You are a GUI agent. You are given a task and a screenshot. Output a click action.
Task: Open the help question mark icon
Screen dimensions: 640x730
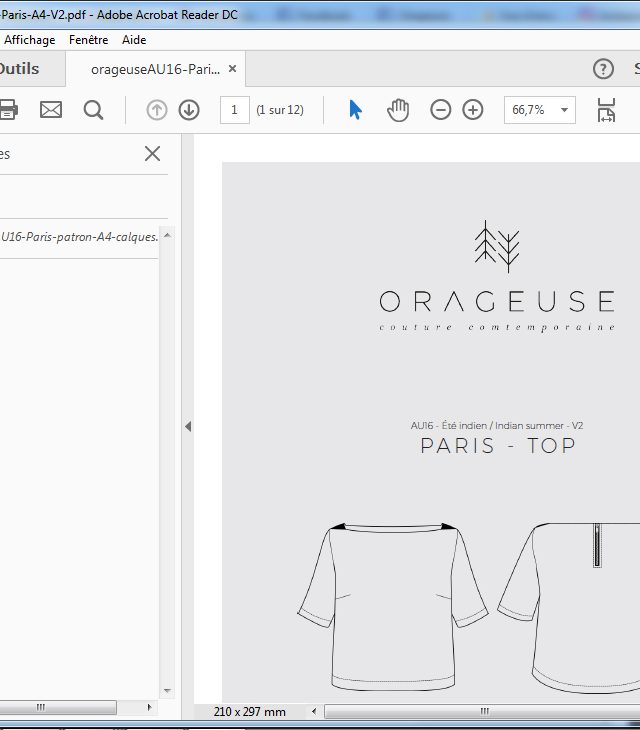603,69
